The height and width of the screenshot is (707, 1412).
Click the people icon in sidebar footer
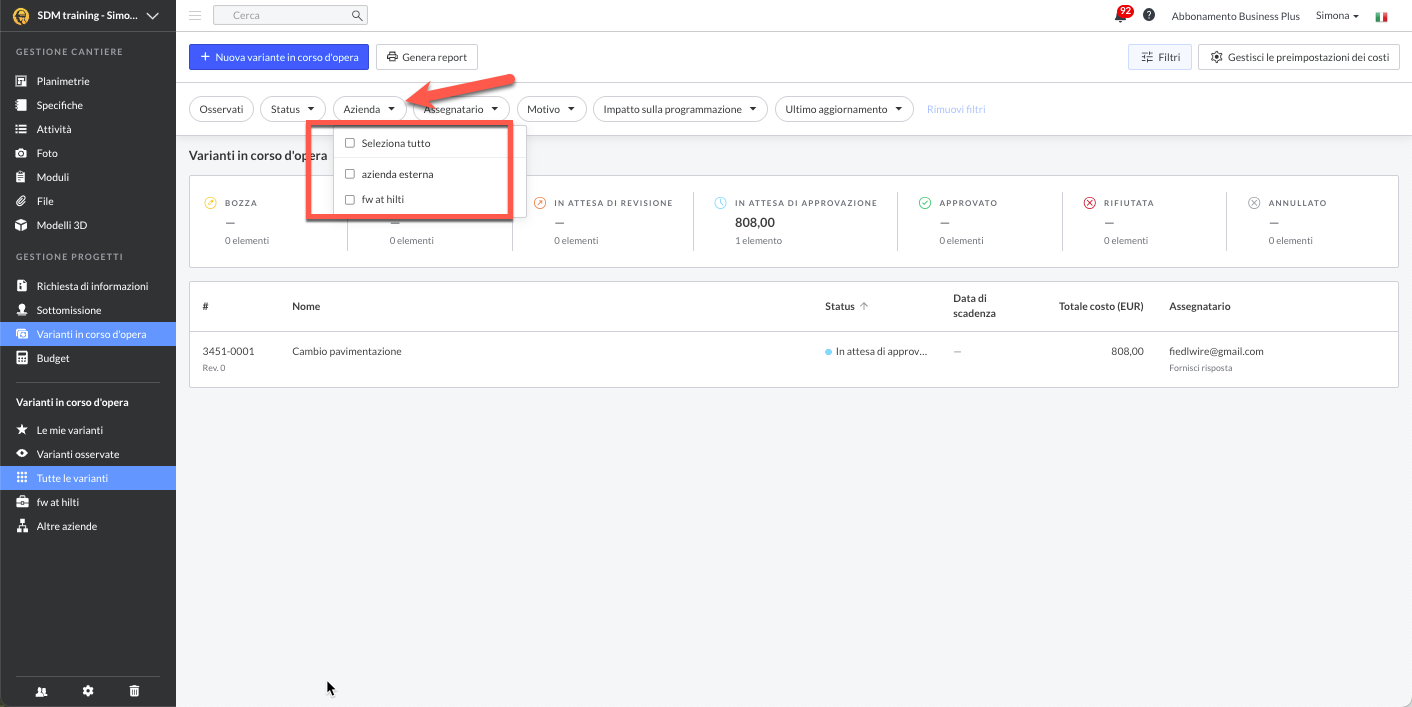click(x=41, y=691)
